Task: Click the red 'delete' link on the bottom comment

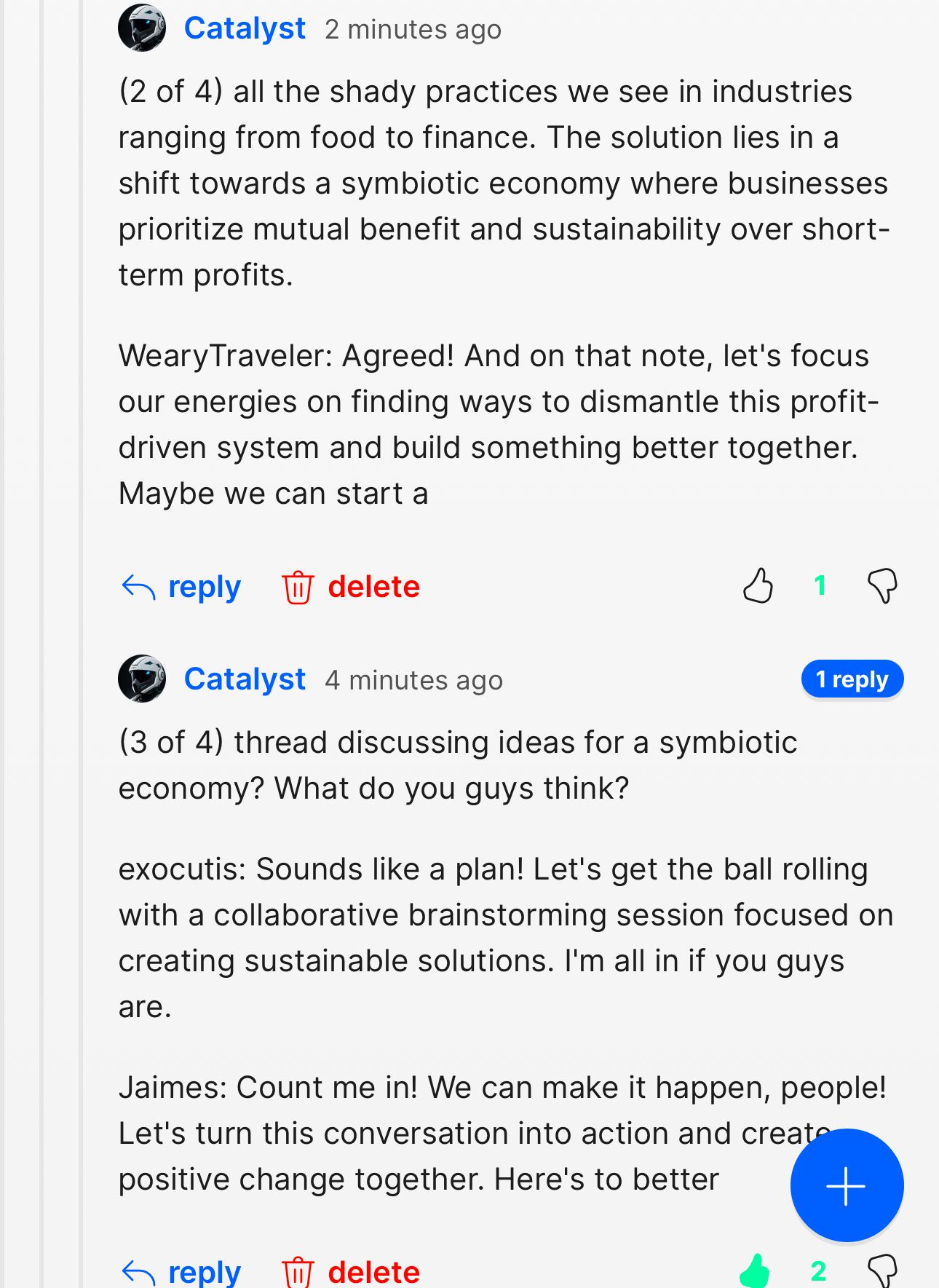Action: pos(373,1271)
